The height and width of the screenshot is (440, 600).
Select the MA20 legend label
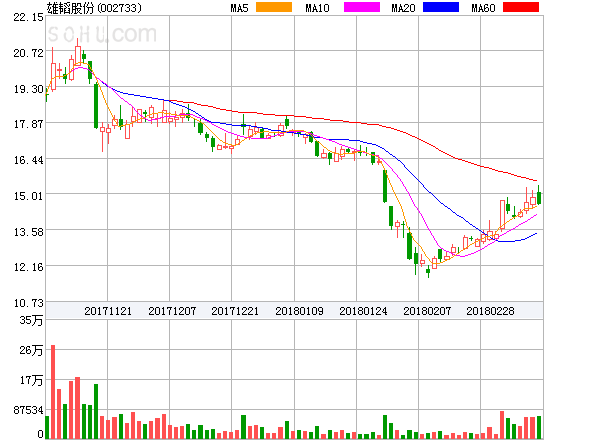tap(403, 8)
